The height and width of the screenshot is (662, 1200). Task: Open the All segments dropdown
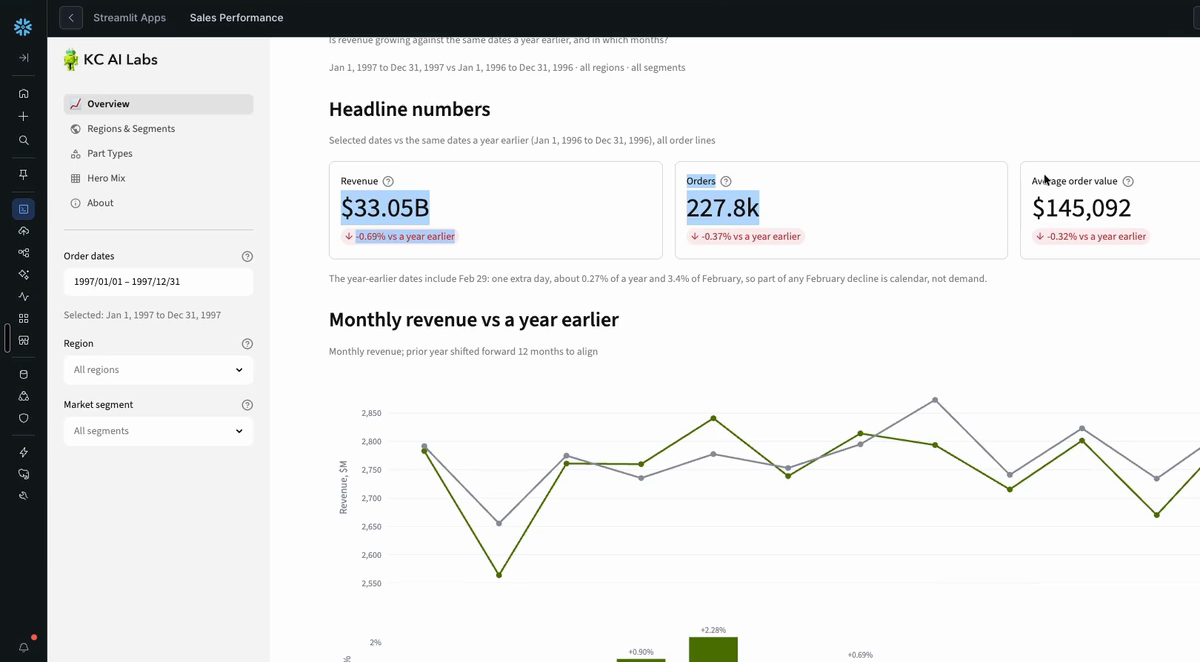point(158,431)
